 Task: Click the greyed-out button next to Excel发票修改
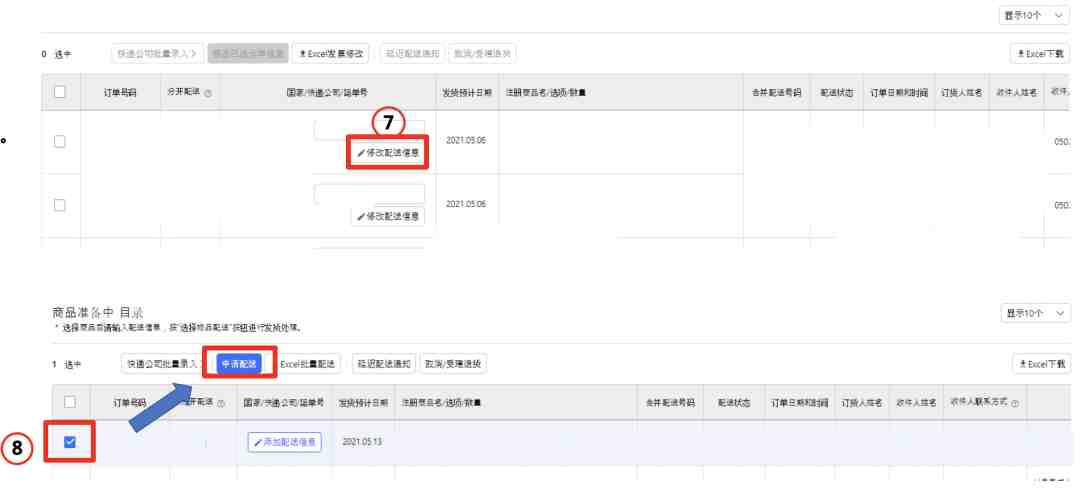(248, 53)
